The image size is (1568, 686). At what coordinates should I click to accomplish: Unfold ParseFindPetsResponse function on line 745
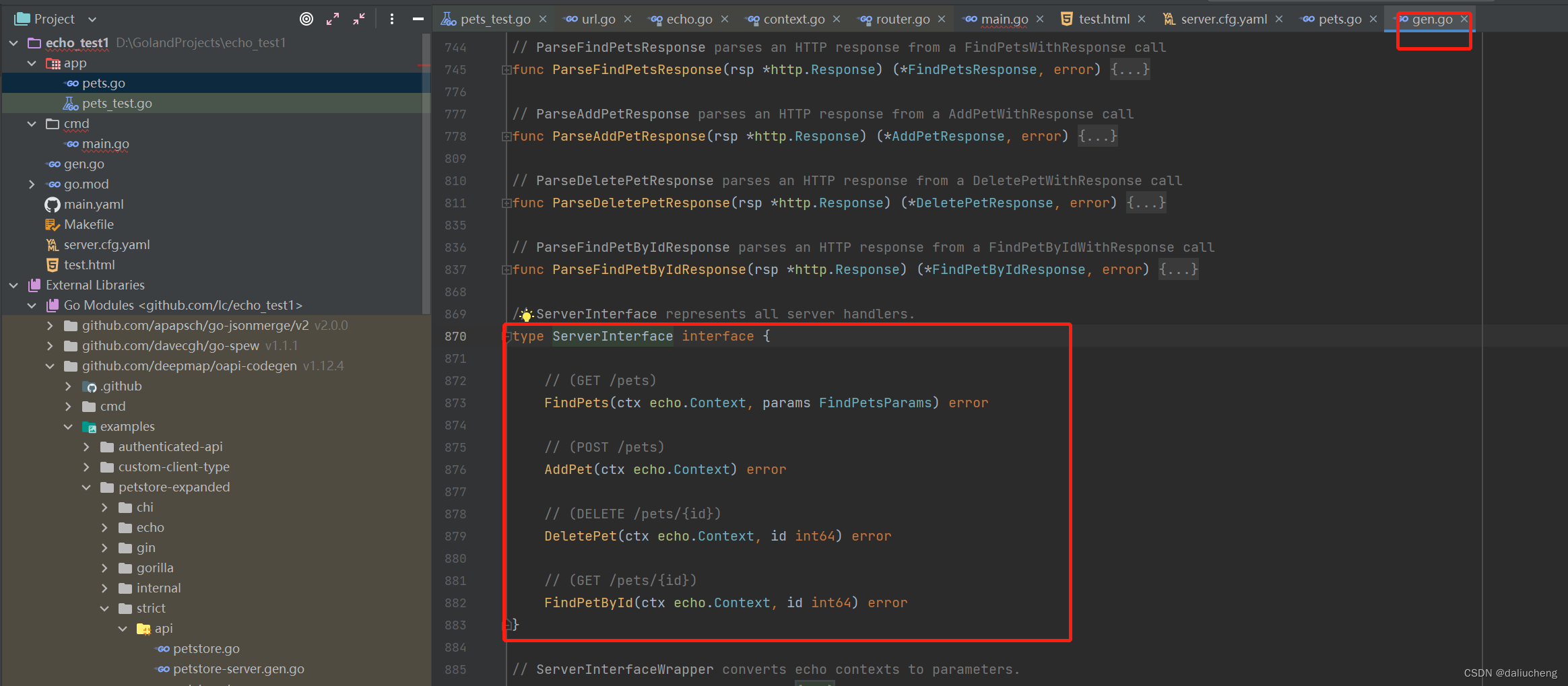pyautogui.click(x=506, y=70)
